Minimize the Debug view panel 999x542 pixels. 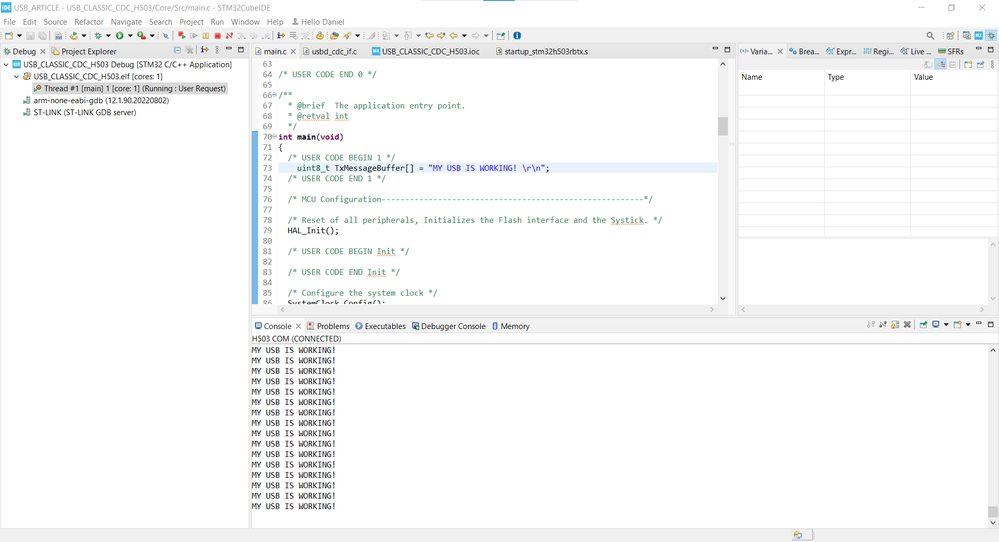click(x=229, y=50)
